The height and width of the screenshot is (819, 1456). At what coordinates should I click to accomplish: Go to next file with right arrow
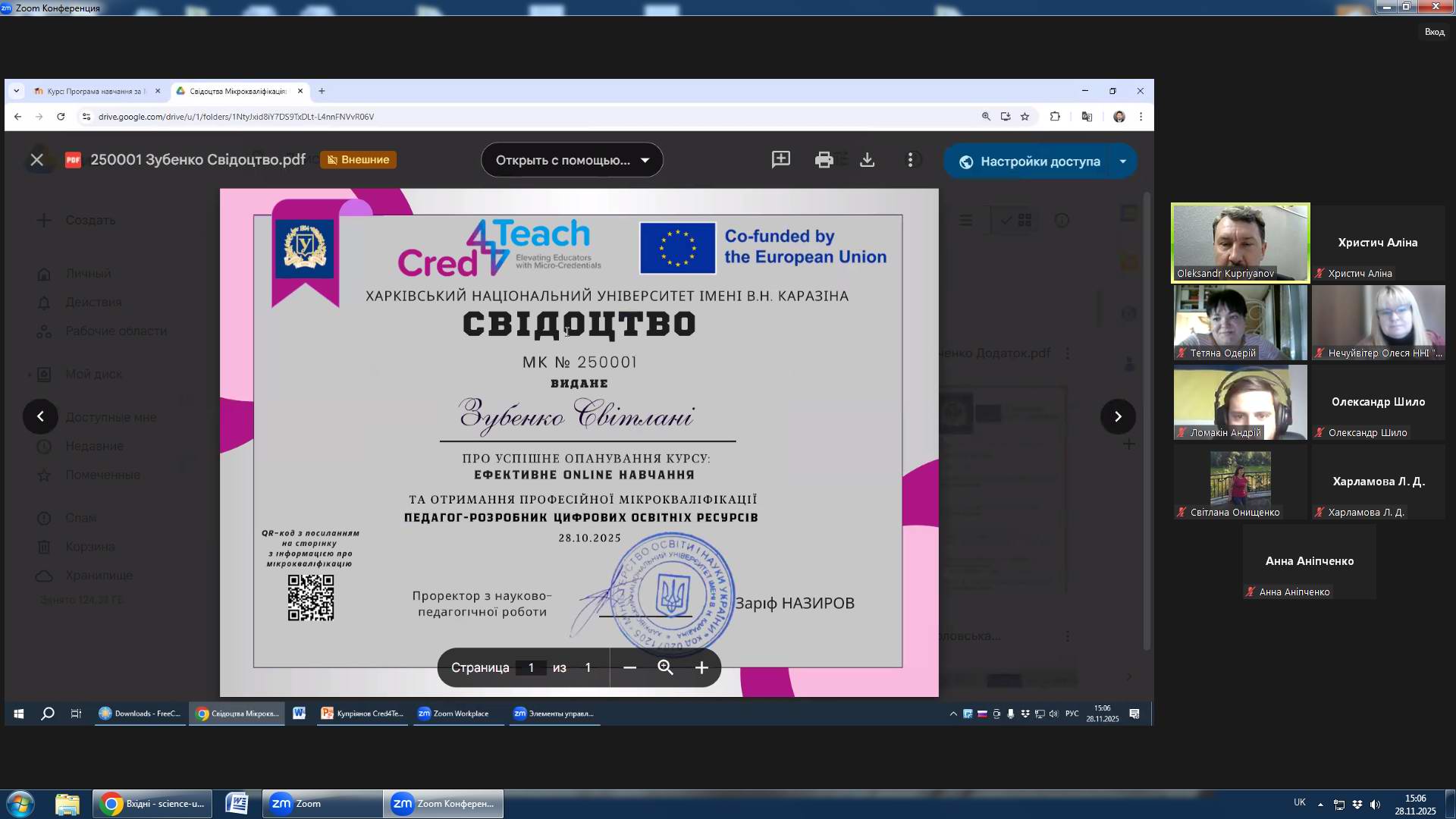(x=1117, y=416)
